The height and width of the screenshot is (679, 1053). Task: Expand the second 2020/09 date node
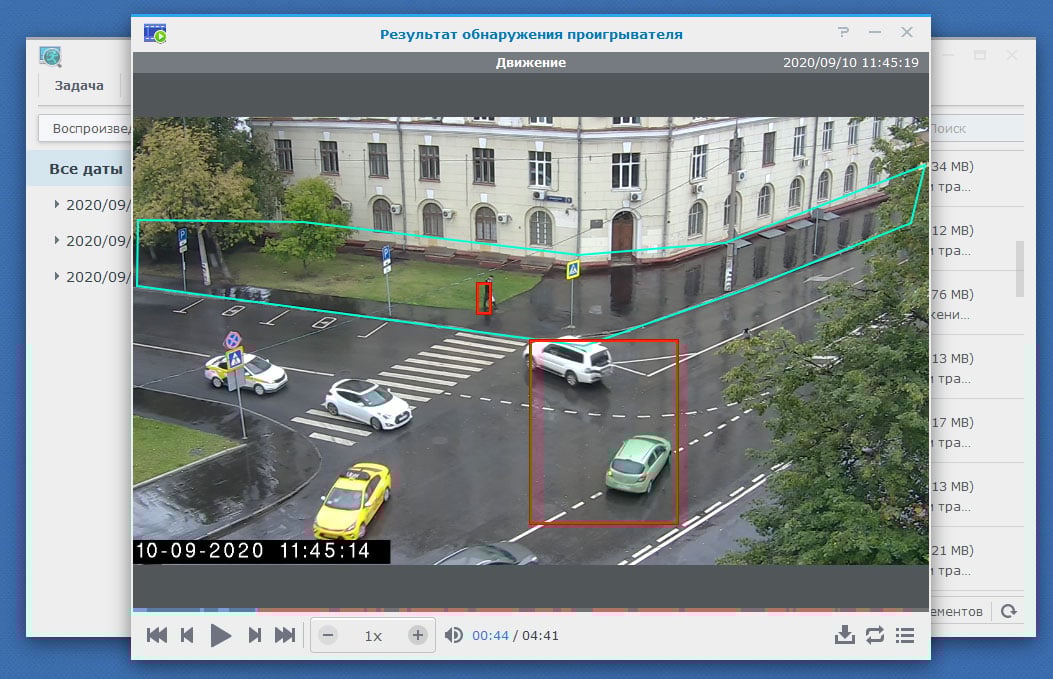(58, 241)
